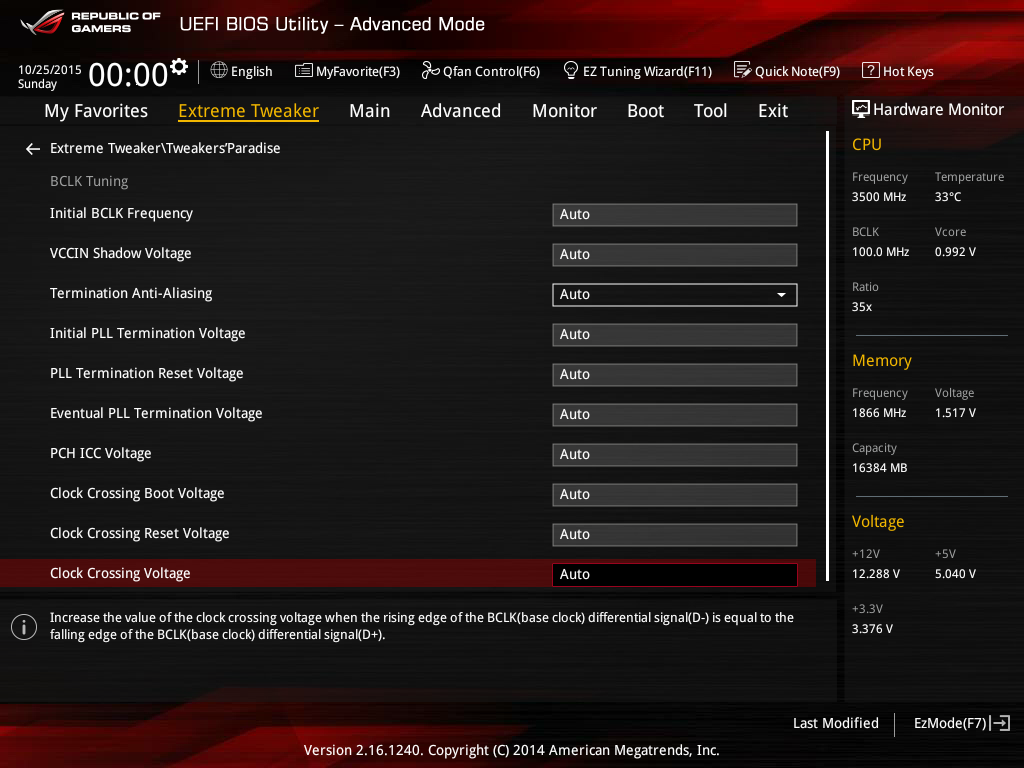This screenshot has width=1024, height=768.
Task: Click the globe language icon
Action: tap(219, 71)
